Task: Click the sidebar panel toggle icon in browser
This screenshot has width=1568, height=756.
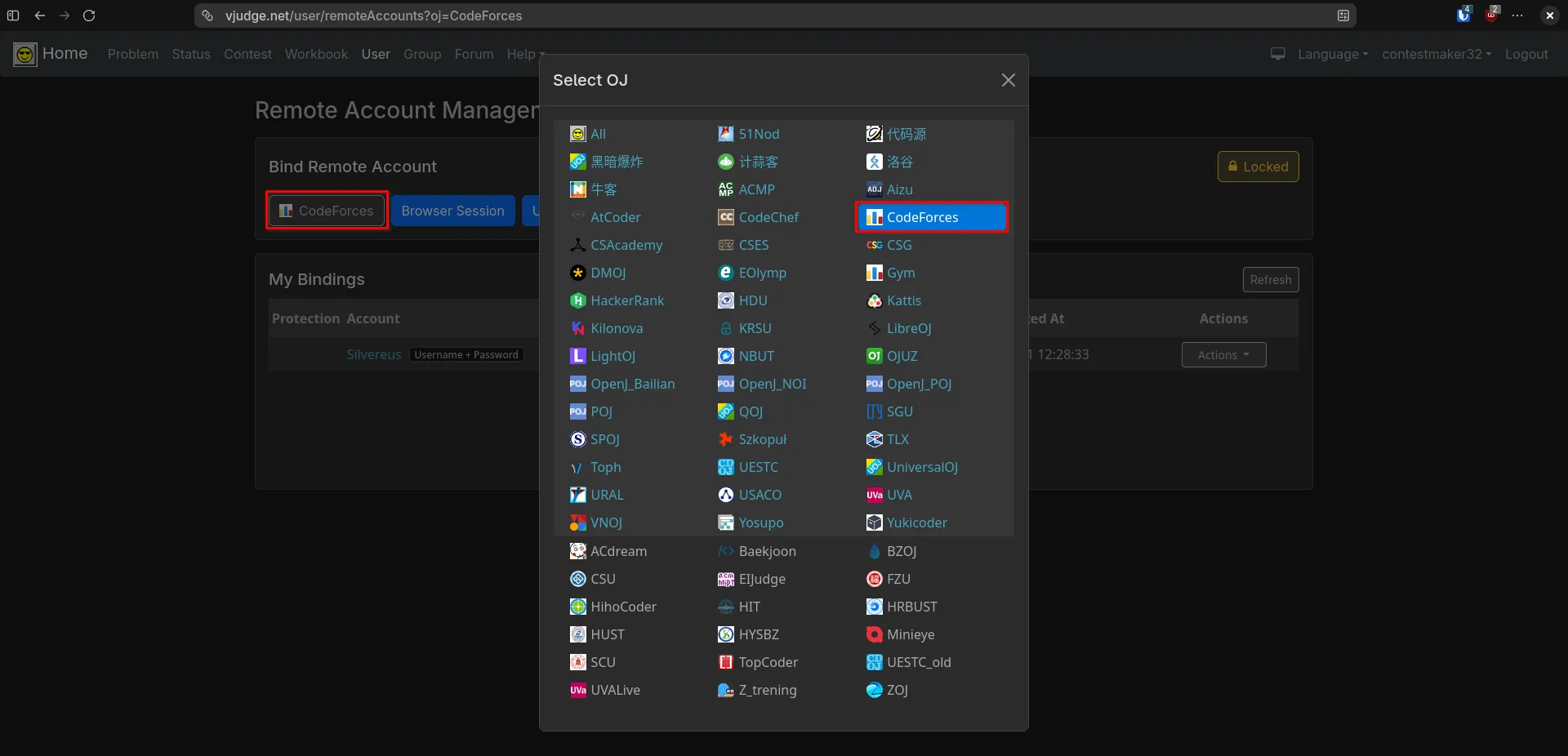Action: pyautogui.click(x=13, y=16)
